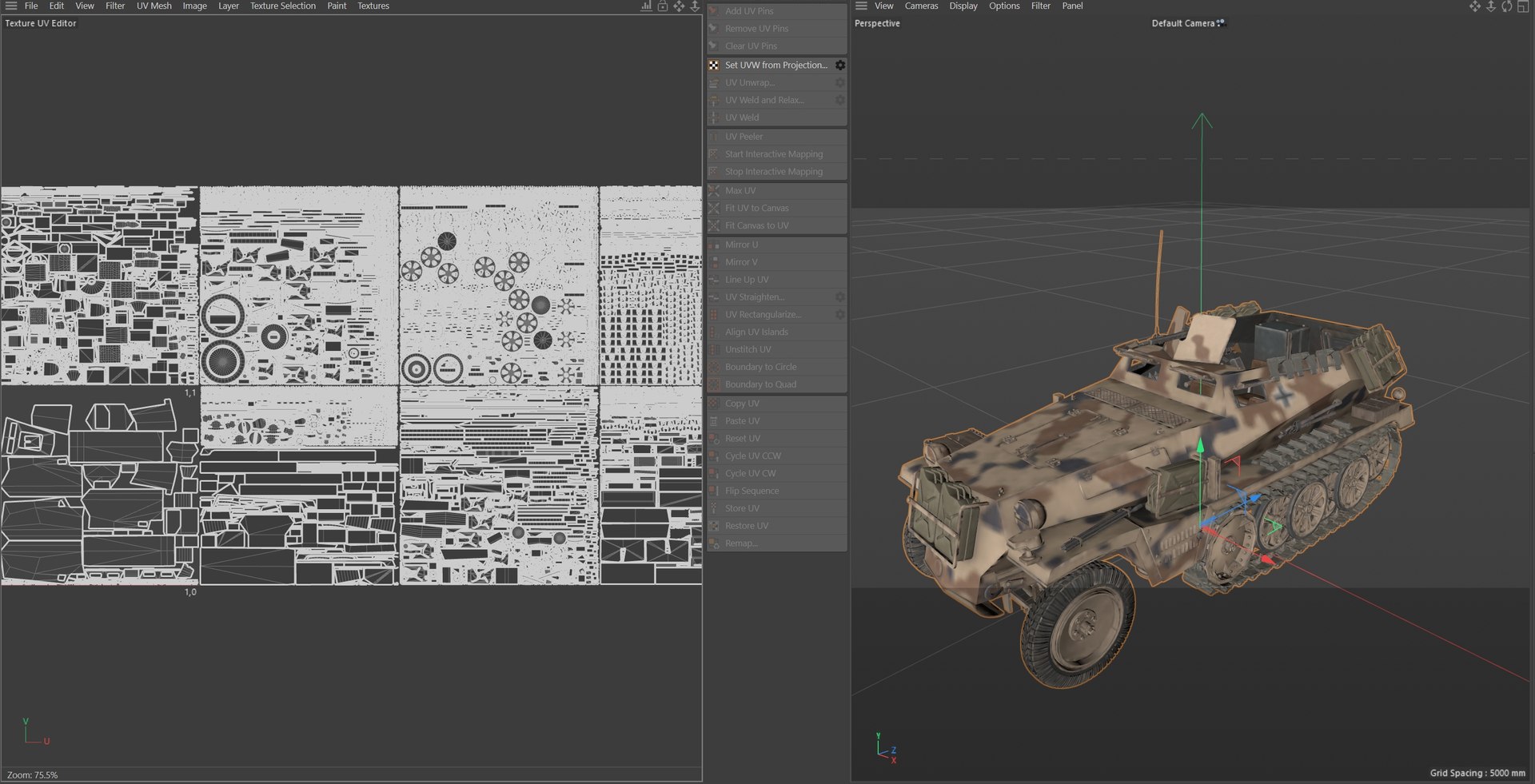Click the viewport pan camera icon

coord(1475,6)
